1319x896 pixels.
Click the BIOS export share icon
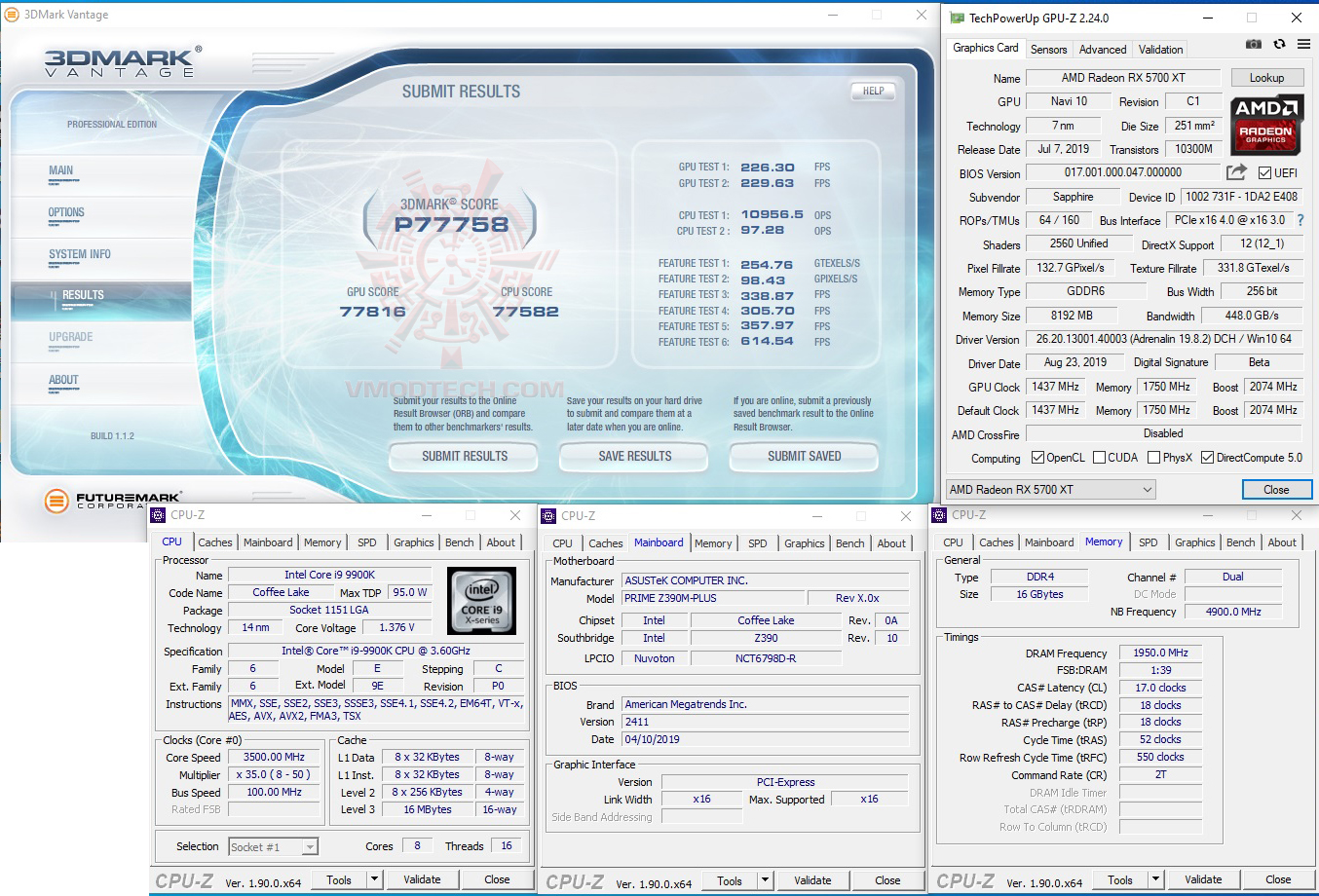(1236, 172)
